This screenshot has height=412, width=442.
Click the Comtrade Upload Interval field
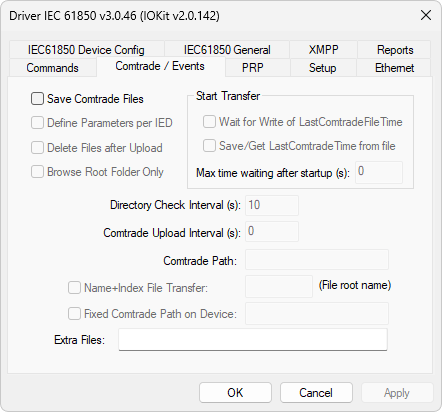[272, 232]
